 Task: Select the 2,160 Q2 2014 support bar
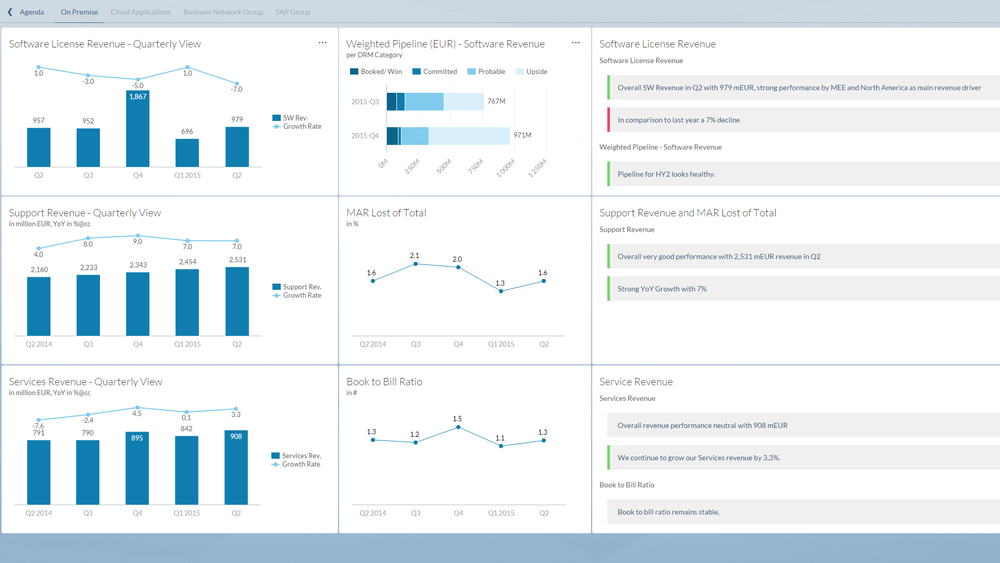(39, 306)
